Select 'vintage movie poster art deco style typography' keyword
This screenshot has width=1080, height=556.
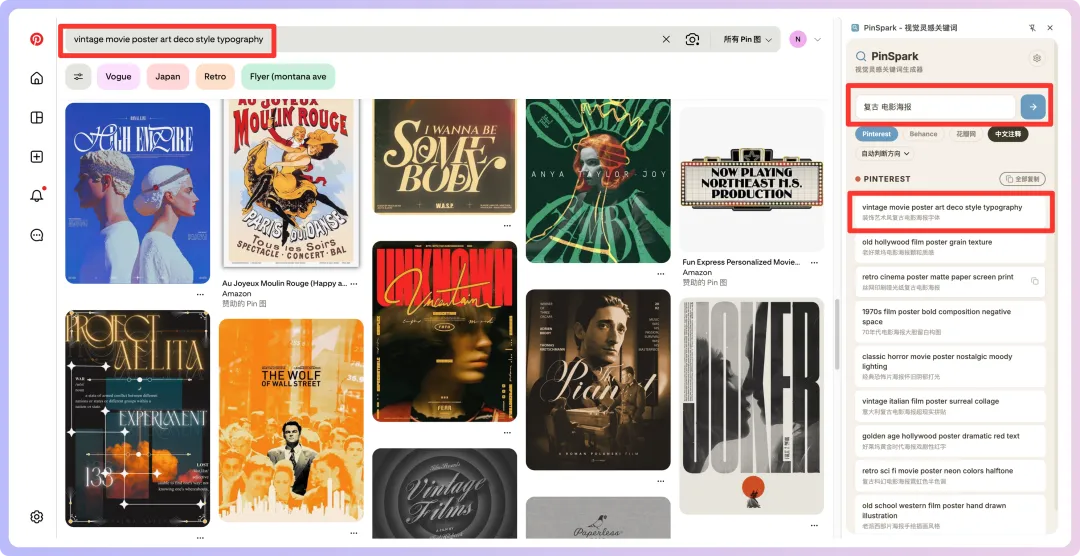point(951,212)
